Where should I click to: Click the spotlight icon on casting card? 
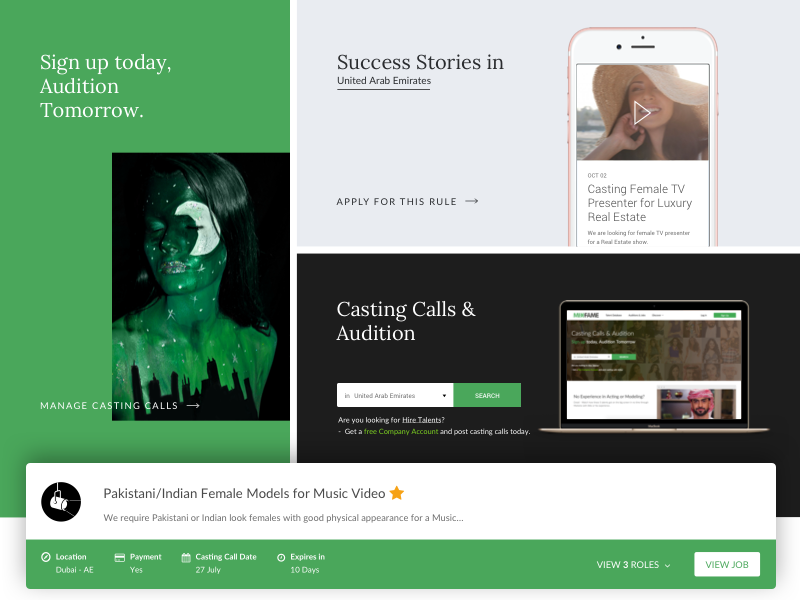click(x=61, y=502)
